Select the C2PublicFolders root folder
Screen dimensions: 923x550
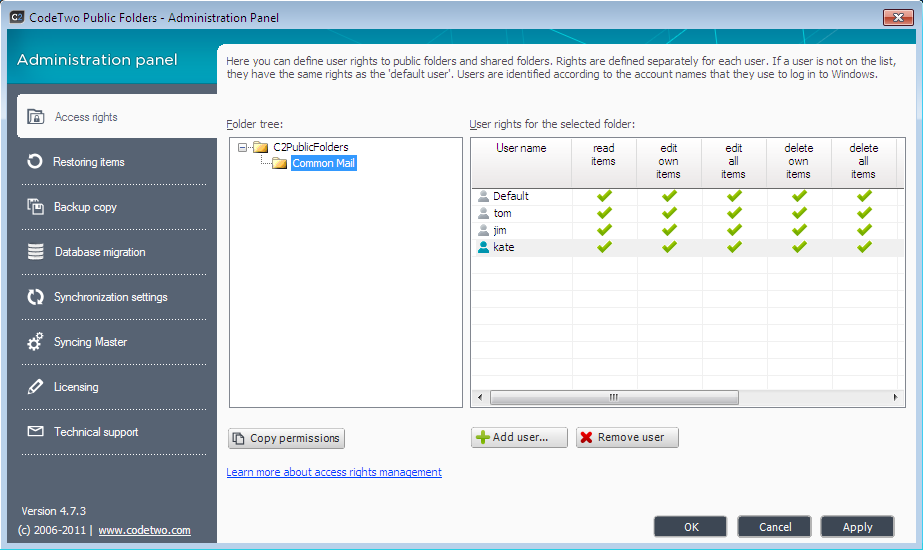311,147
